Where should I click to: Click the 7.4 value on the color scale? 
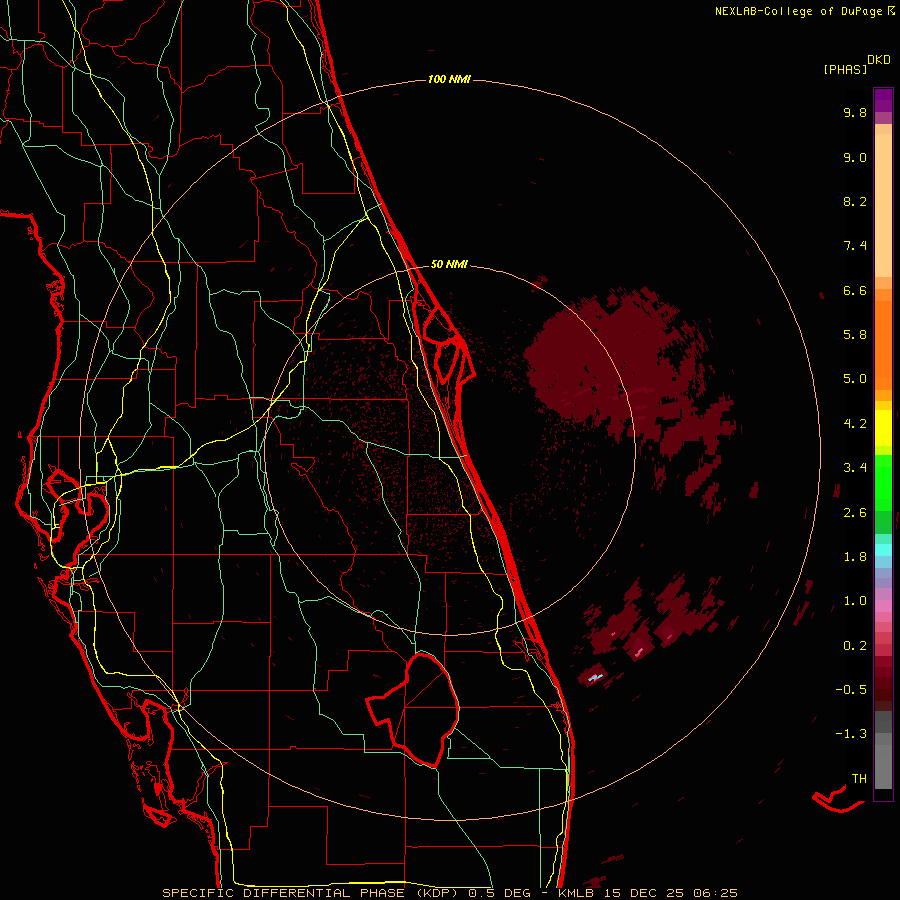(855, 246)
